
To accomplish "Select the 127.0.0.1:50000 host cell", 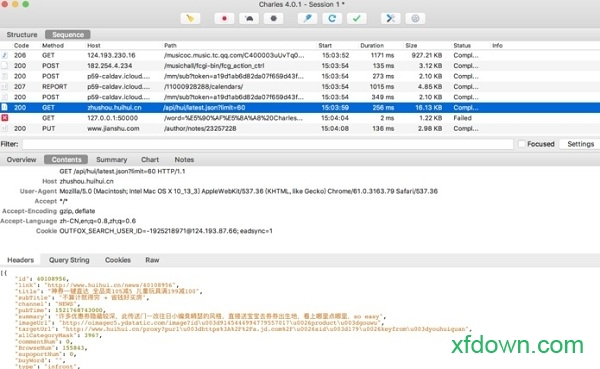I will click(112, 118).
